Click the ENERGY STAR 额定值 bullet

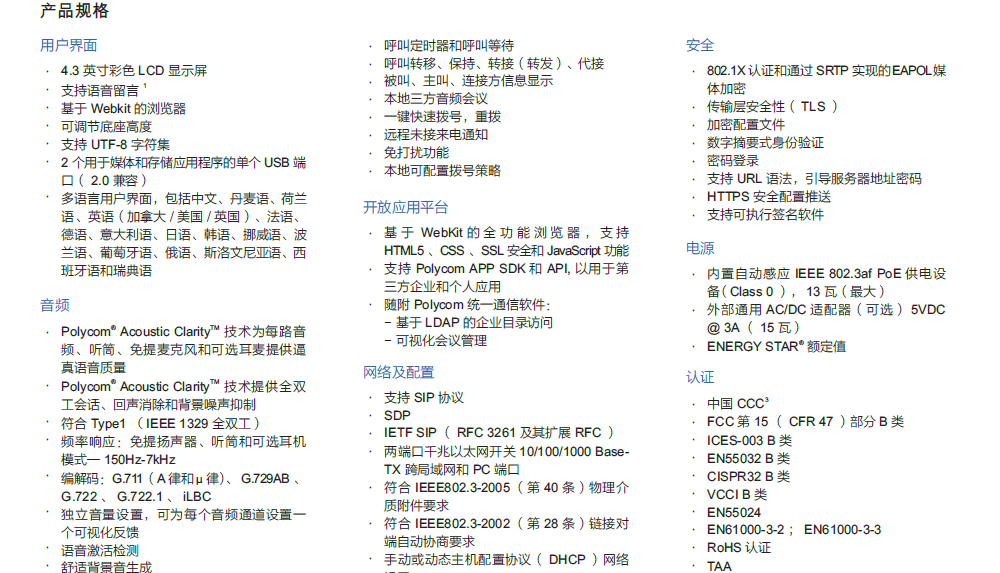[776, 346]
